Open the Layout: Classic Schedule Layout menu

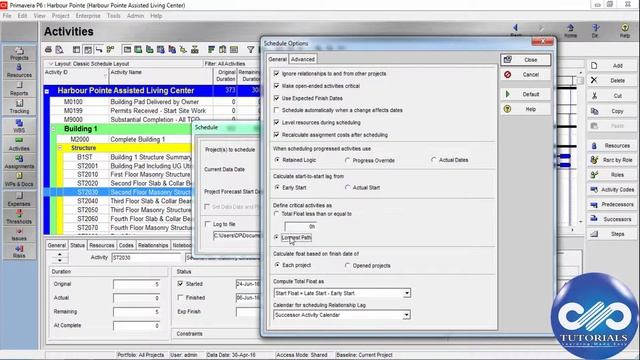click(x=89, y=64)
